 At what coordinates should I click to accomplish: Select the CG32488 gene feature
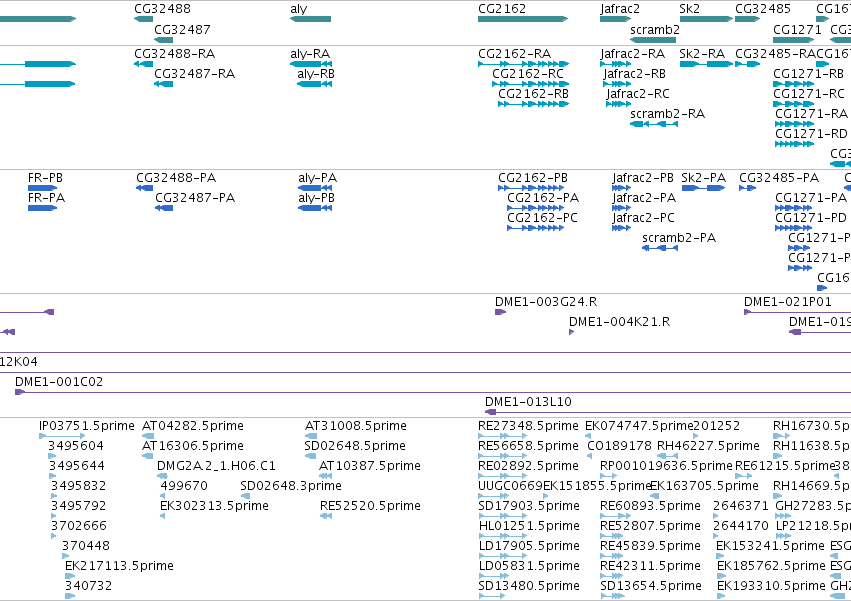tap(143, 19)
